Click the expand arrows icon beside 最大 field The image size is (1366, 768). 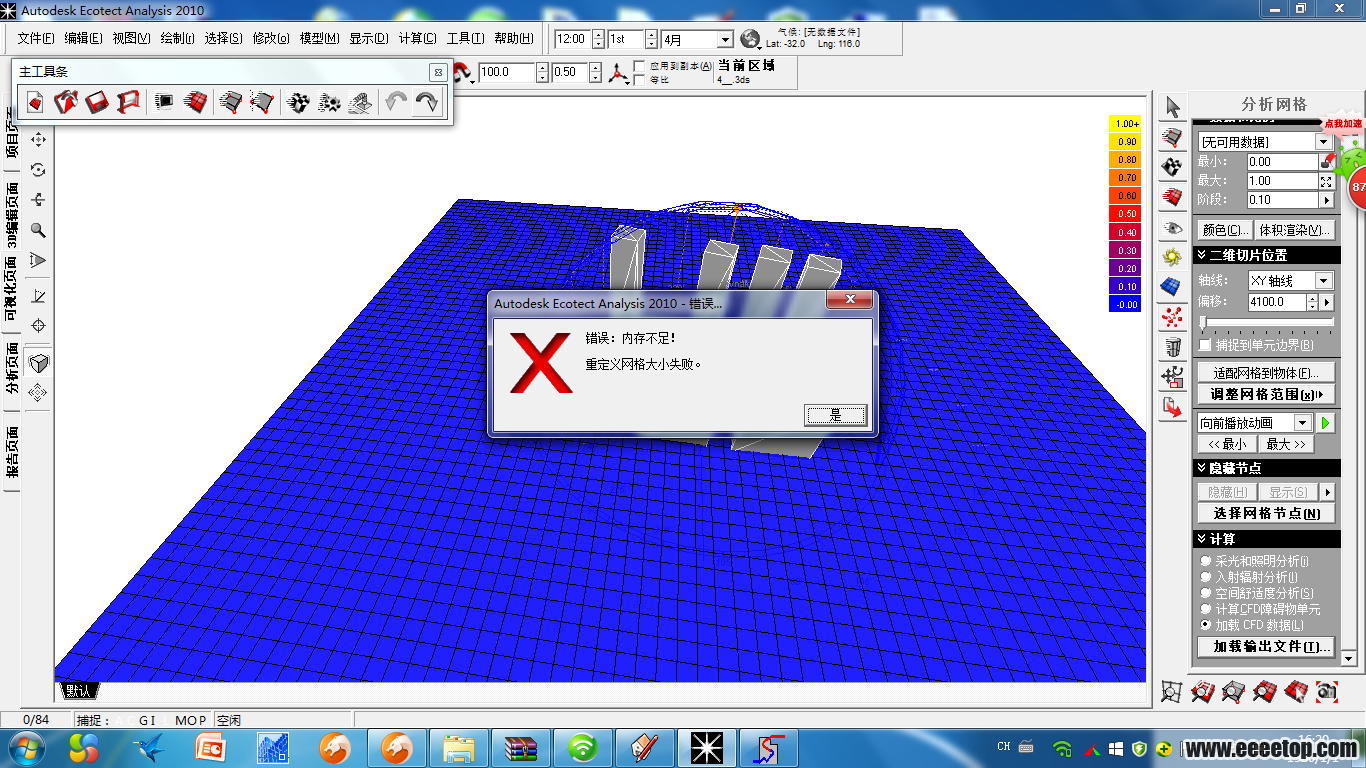pos(1327,181)
